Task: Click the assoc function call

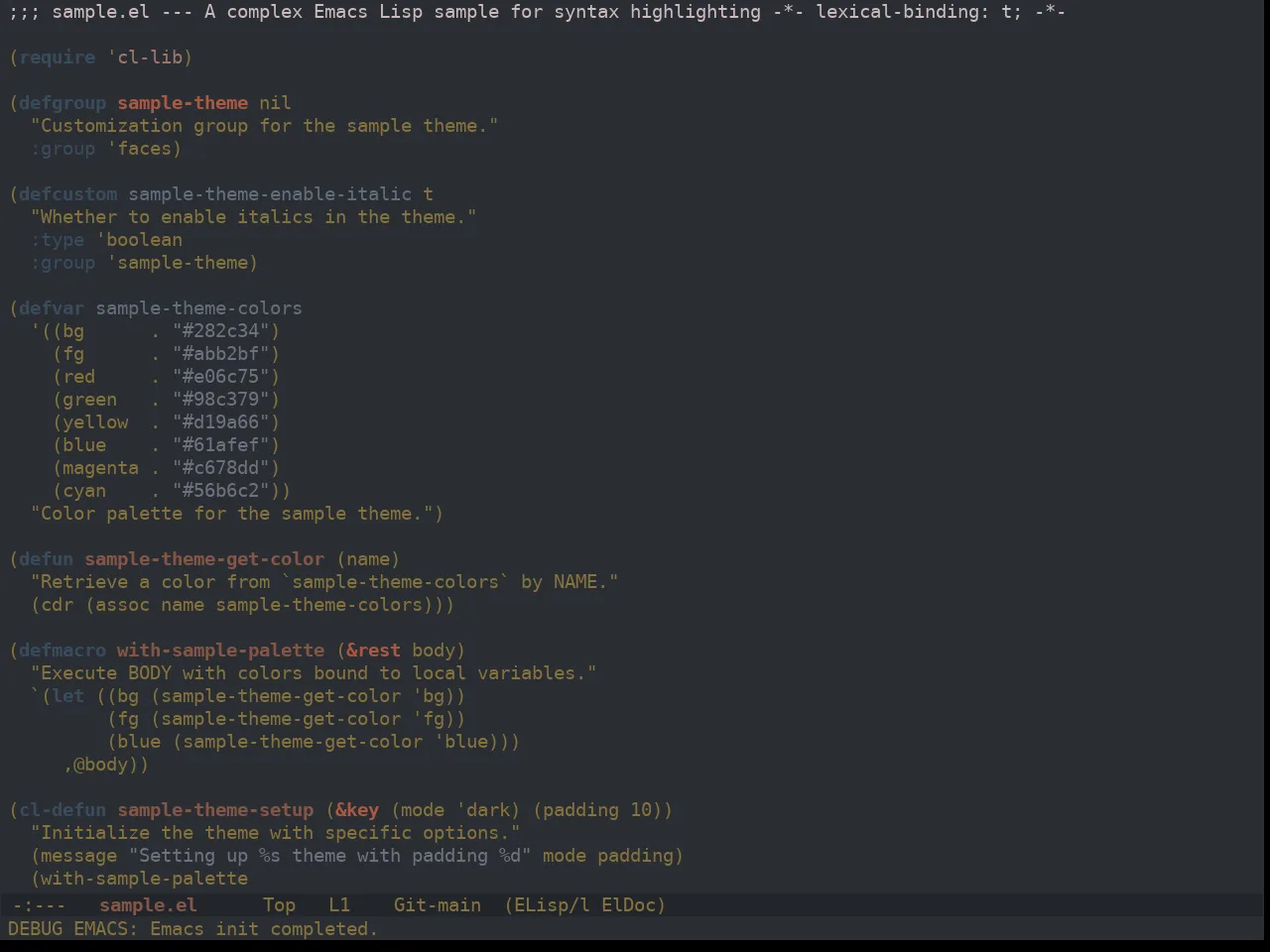Action: [x=123, y=604]
